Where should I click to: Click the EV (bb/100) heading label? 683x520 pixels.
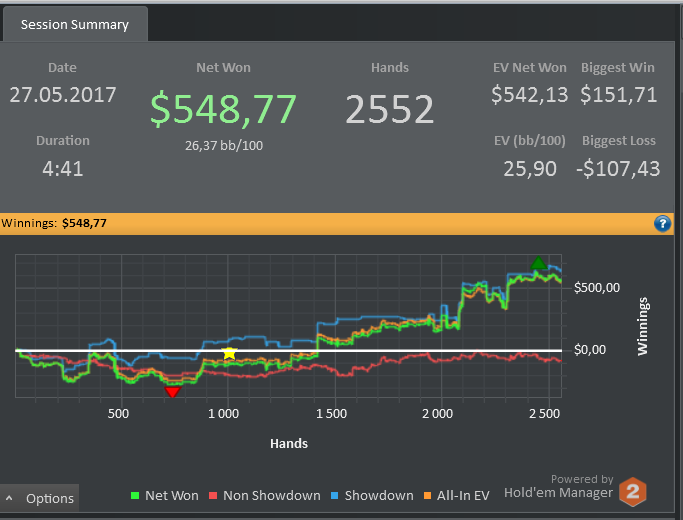(x=530, y=140)
